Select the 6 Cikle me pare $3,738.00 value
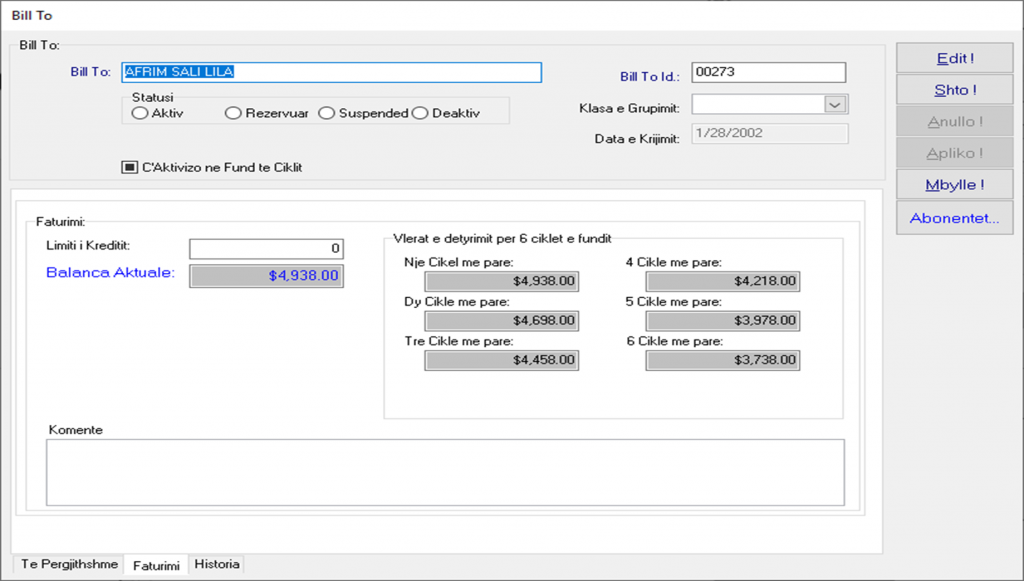Viewport: 1024px width, 581px height. (x=723, y=360)
